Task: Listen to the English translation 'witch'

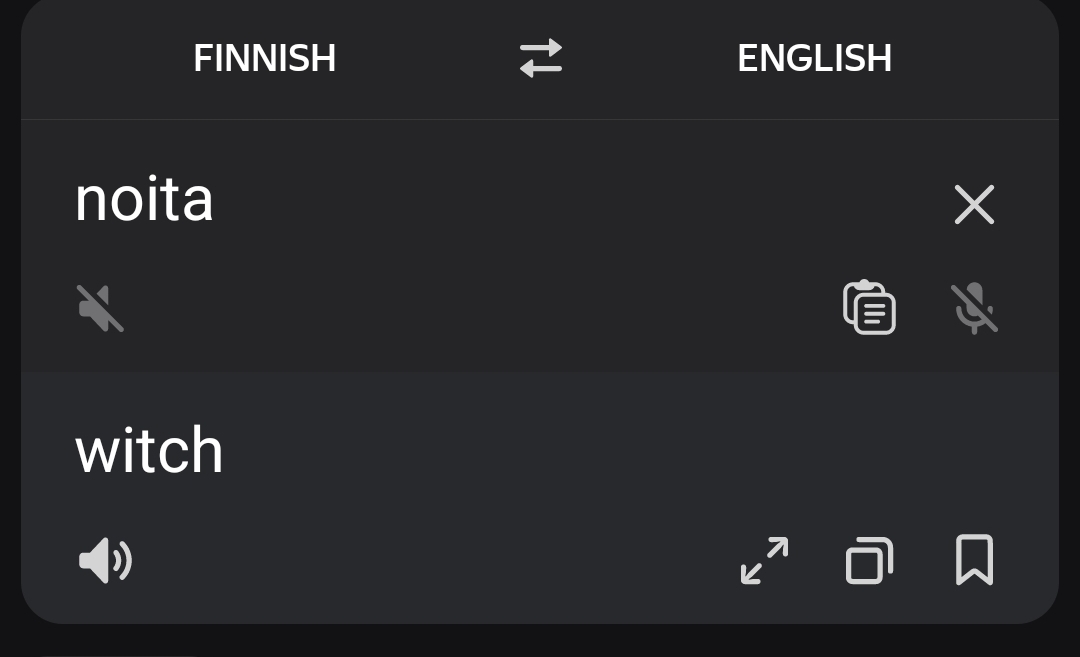Action: tap(105, 561)
